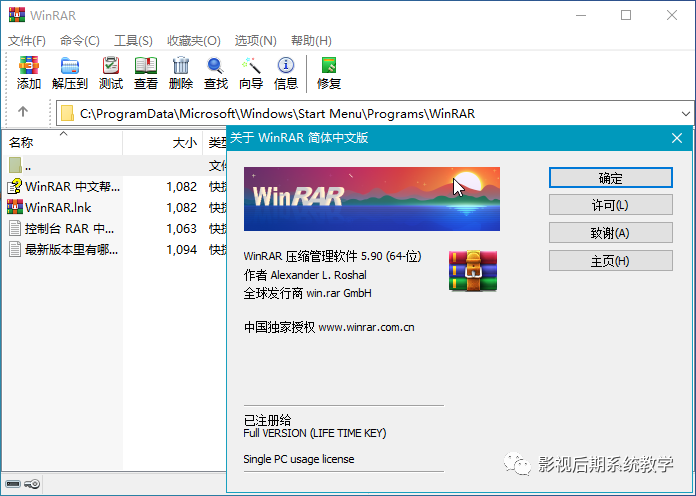Open the 工具(S) menu
This screenshot has height=496, width=696.
click(133, 41)
